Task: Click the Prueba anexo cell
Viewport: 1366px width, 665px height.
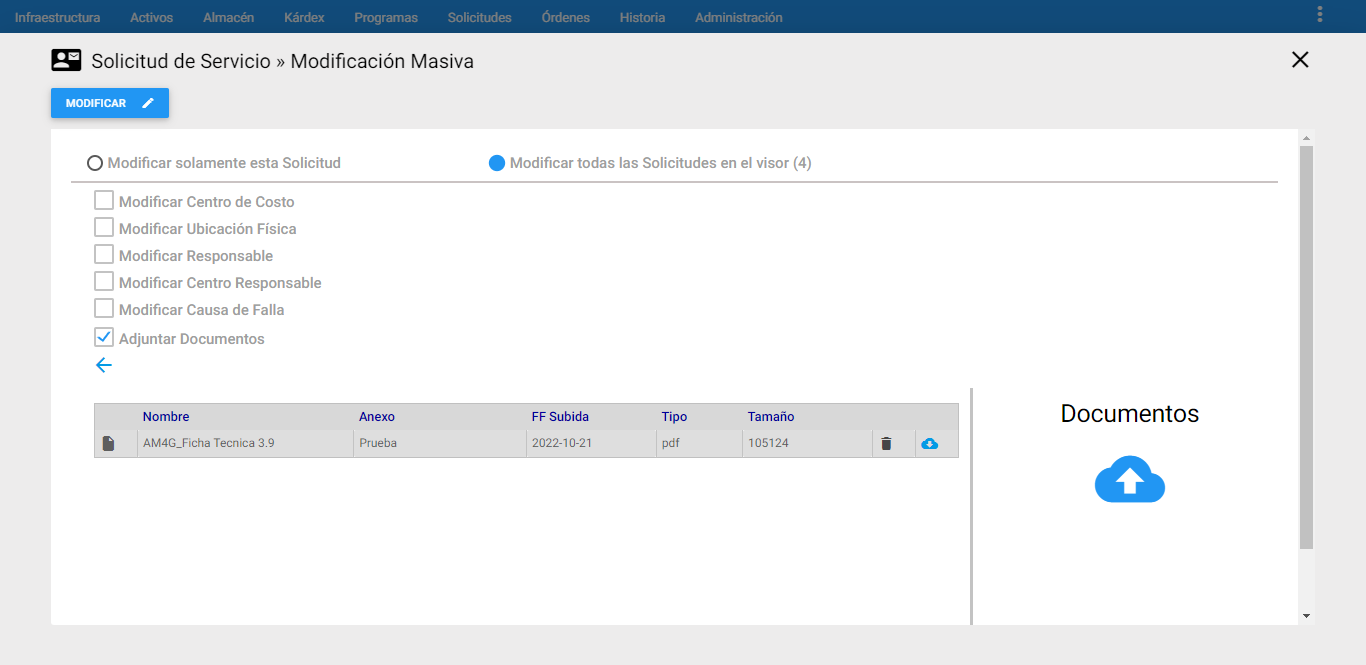Action: [378, 443]
